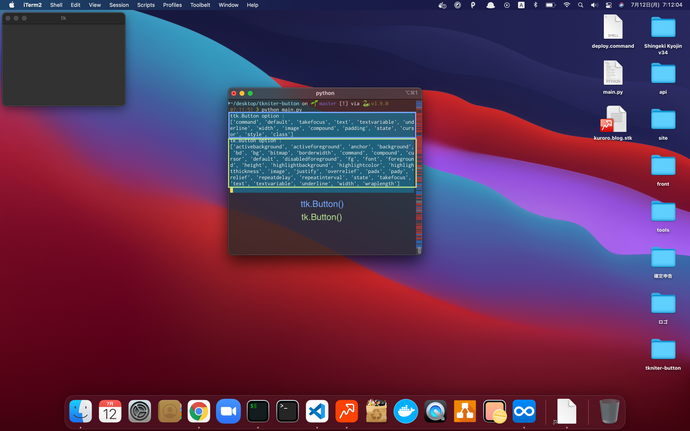
Task: Select the api folder on desktop
Action: [x=663, y=78]
